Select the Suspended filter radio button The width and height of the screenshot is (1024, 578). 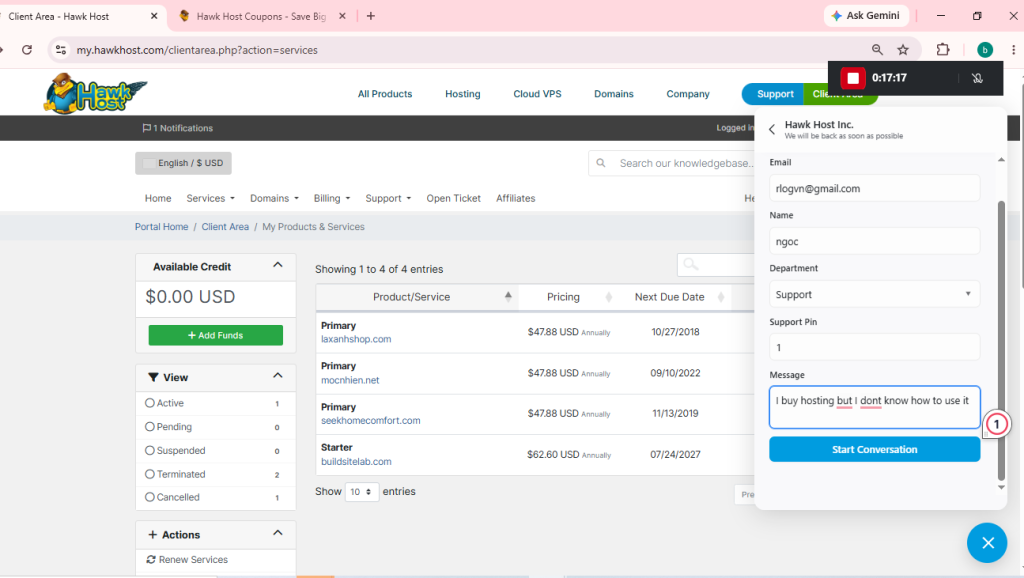pos(150,451)
